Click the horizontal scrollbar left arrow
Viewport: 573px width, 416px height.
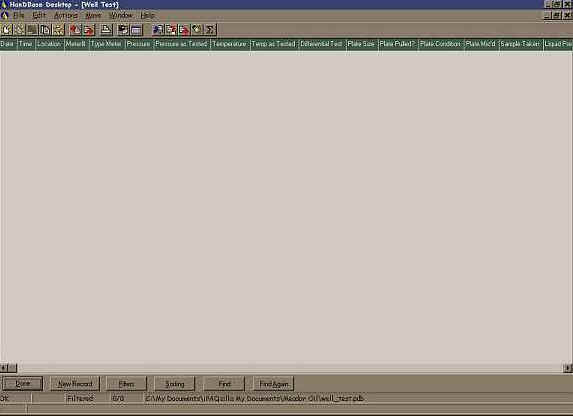(4, 367)
